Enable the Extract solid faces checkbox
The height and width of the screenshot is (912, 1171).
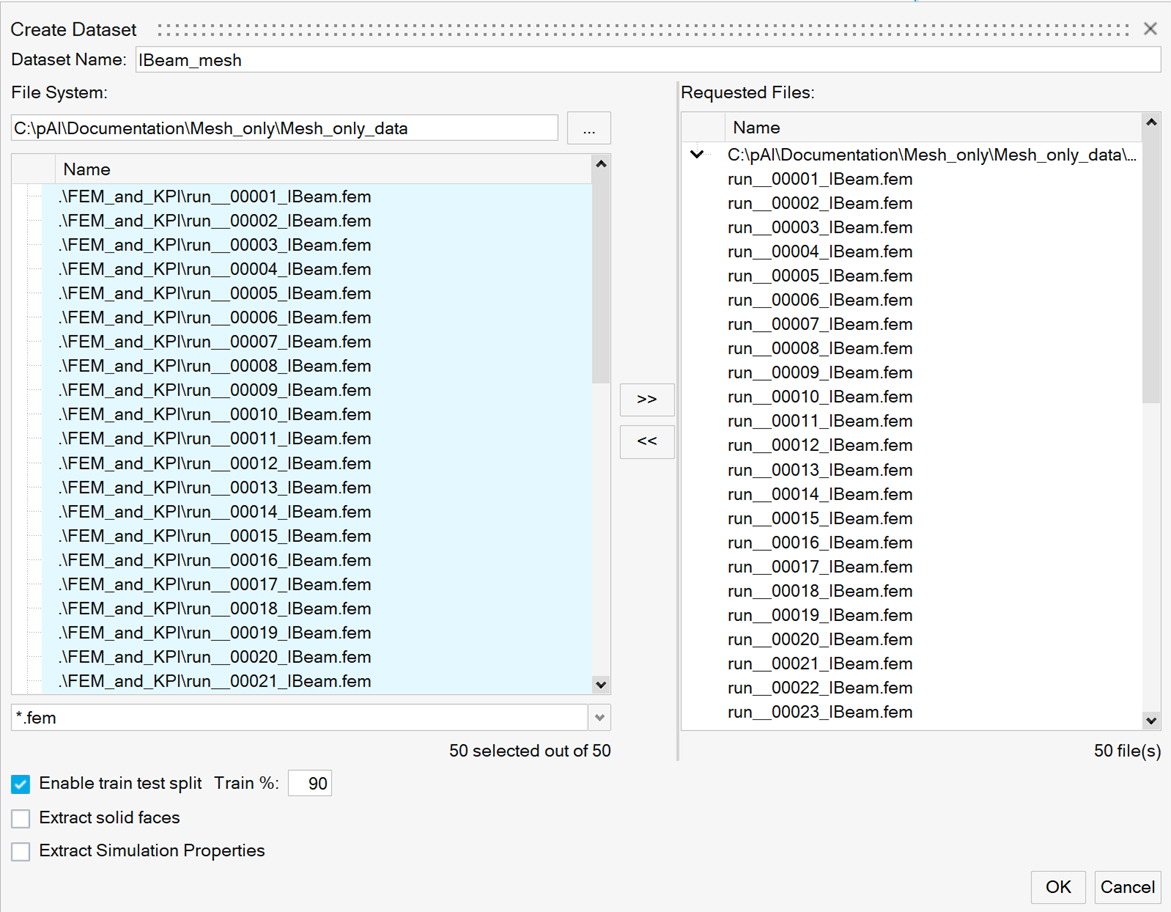point(20,817)
